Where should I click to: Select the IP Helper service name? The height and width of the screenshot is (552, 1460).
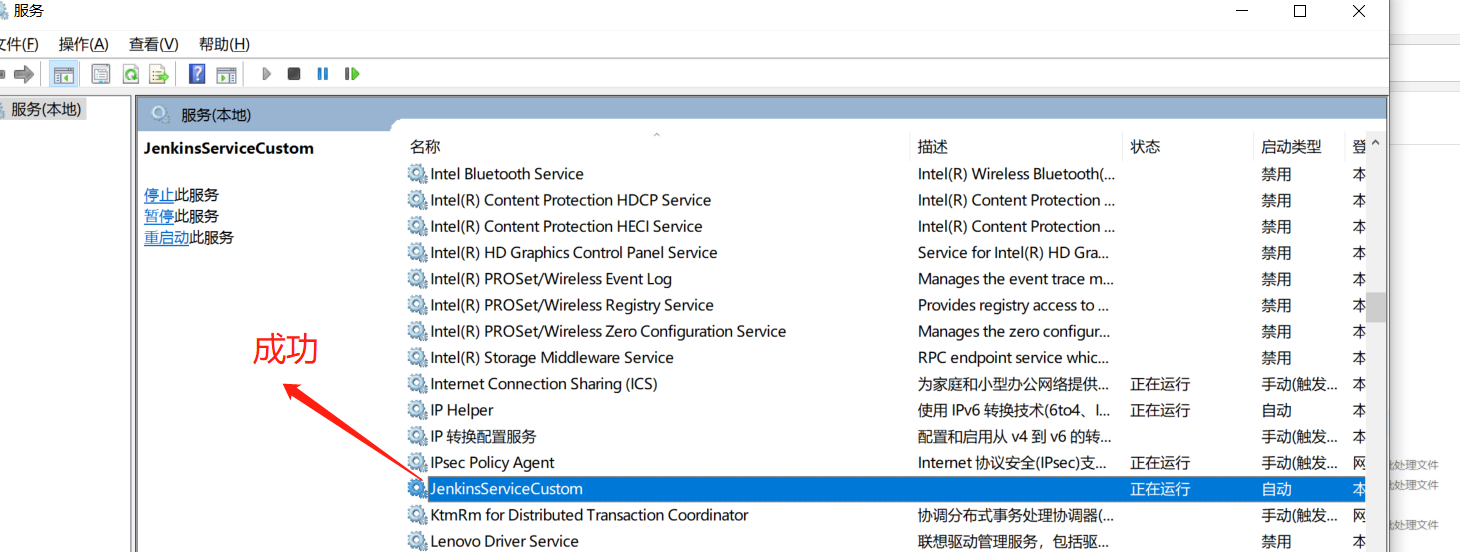pos(462,410)
